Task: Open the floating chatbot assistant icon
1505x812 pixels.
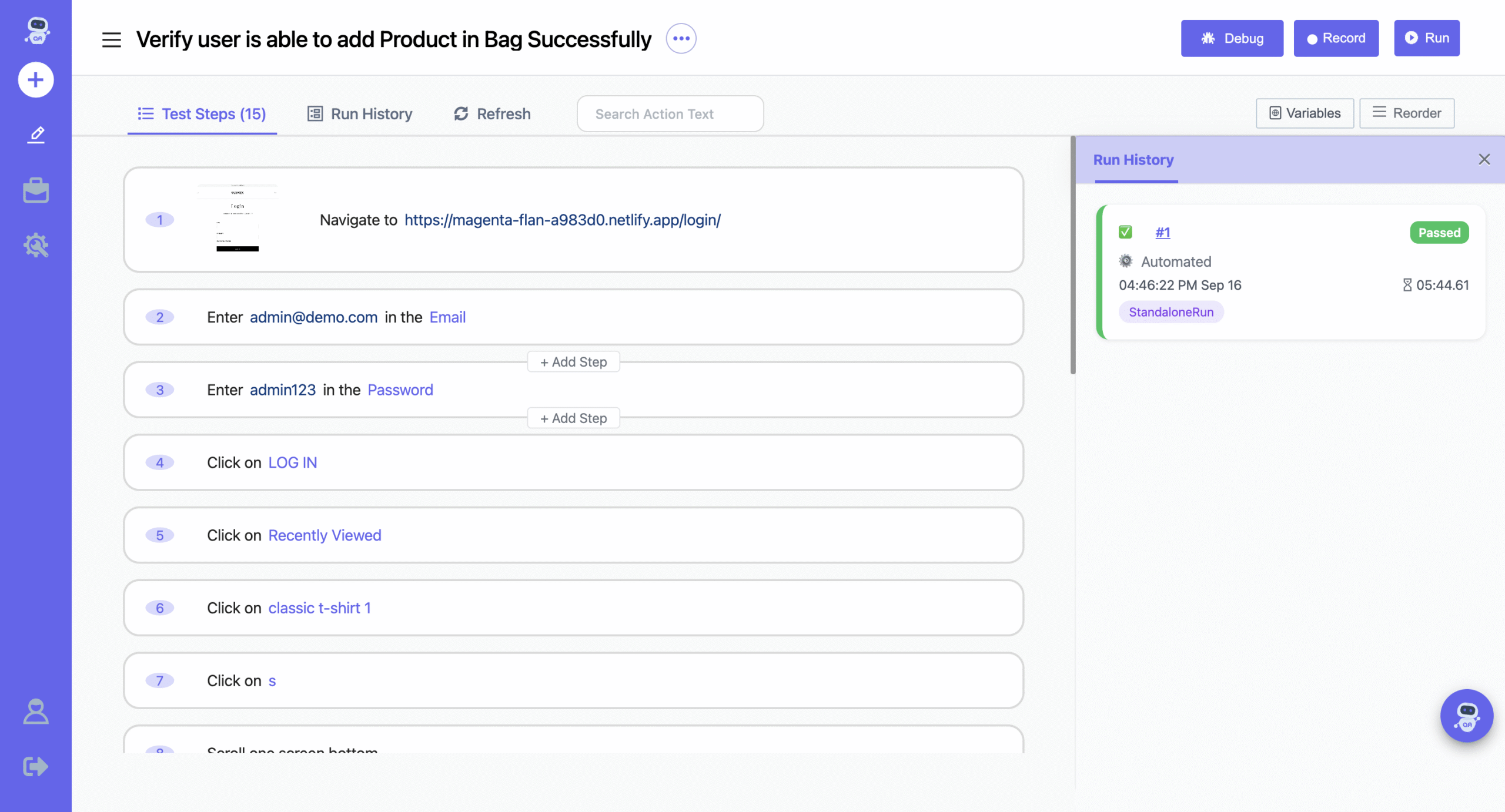Action: 1466,716
